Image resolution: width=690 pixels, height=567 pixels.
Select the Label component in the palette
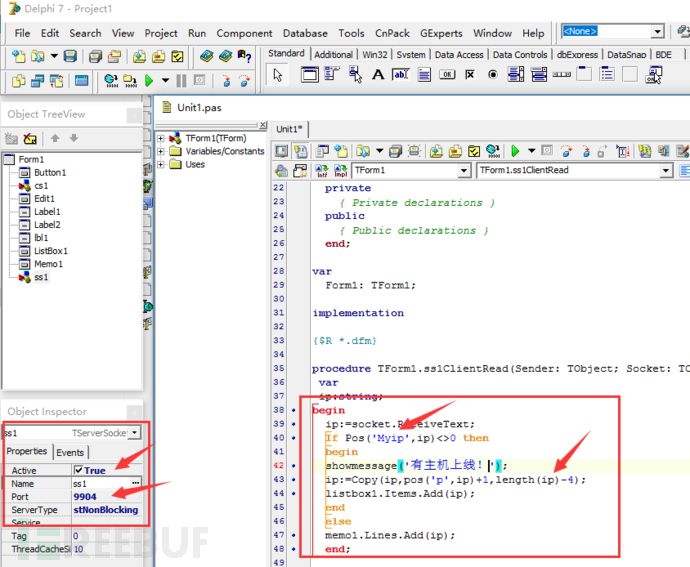tap(376, 74)
